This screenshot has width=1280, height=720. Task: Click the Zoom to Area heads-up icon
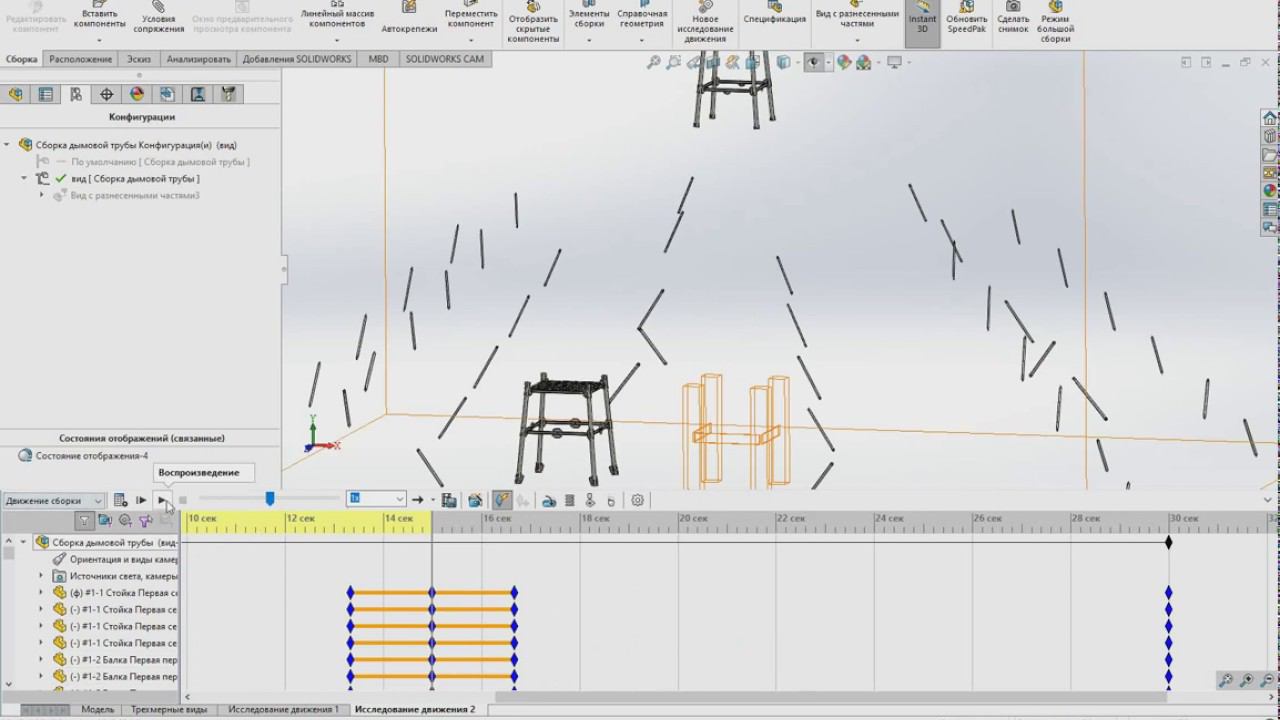coord(674,62)
